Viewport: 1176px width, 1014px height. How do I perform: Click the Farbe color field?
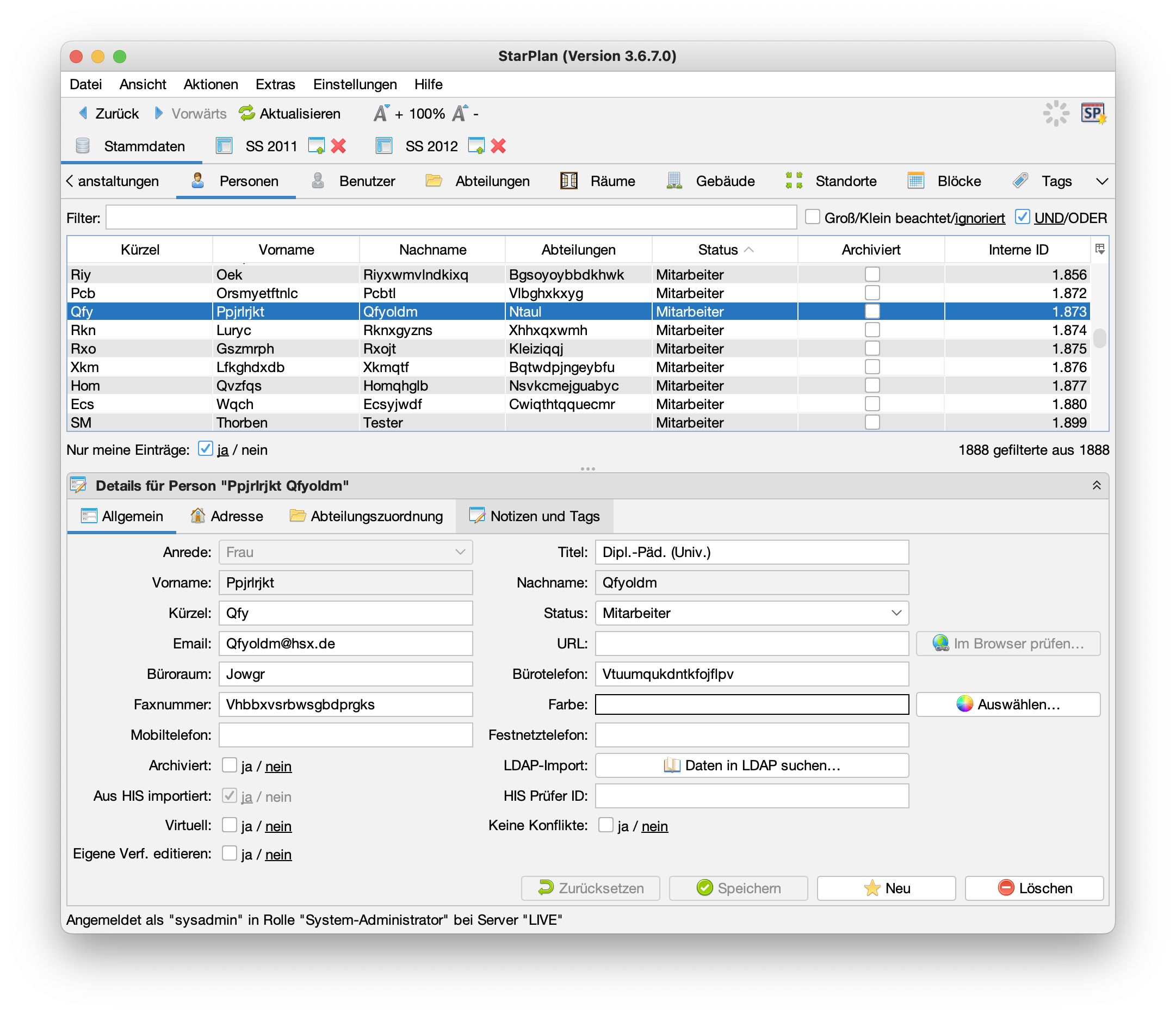pos(752,704)
